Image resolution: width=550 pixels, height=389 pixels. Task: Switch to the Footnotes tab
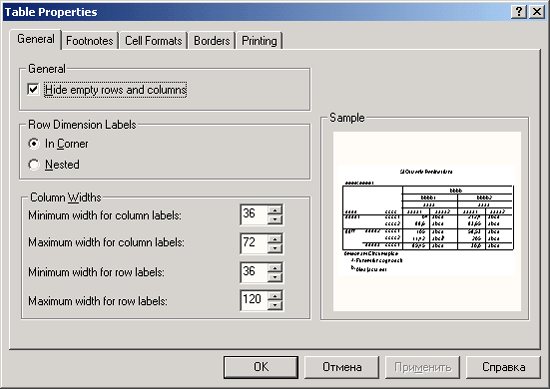(x=90, y=41)
